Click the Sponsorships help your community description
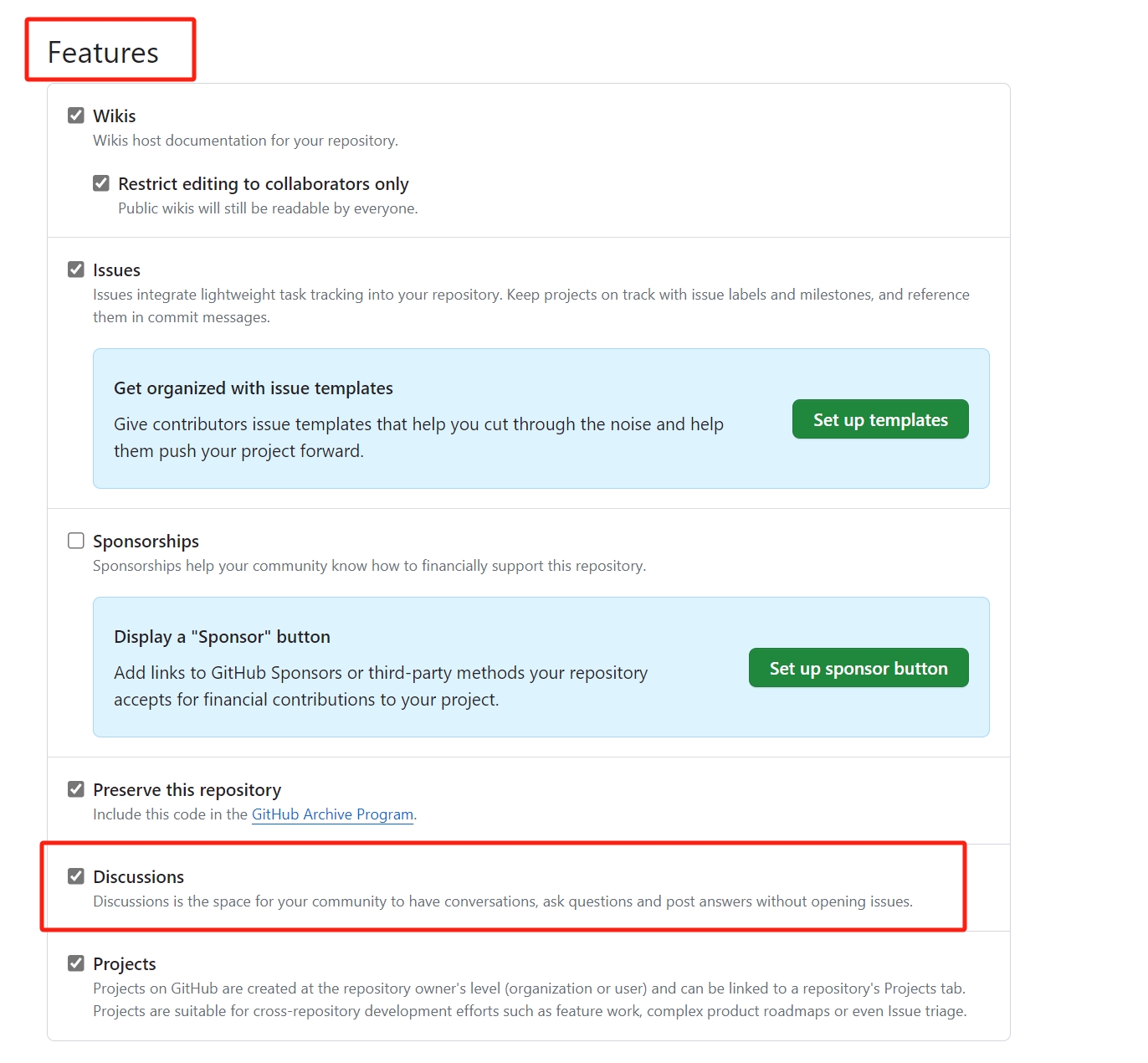Viewport: 1148px width, 1063px height. tap(369, 566)
